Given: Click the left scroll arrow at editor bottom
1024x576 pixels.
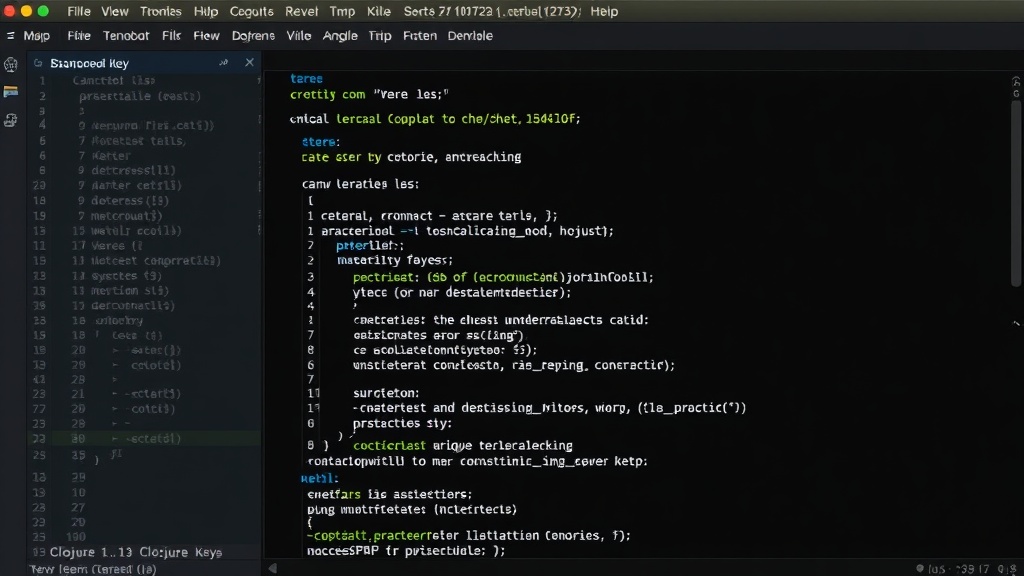Looking at the screenshot, I should (x=273, y=569).
